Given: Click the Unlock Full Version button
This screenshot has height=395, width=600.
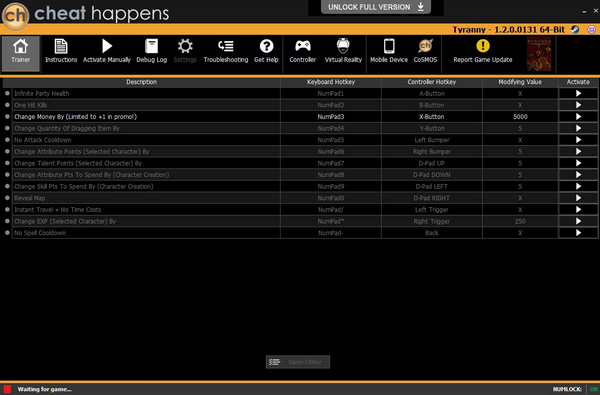Looking at the screenshot, I should click(376, 7).
